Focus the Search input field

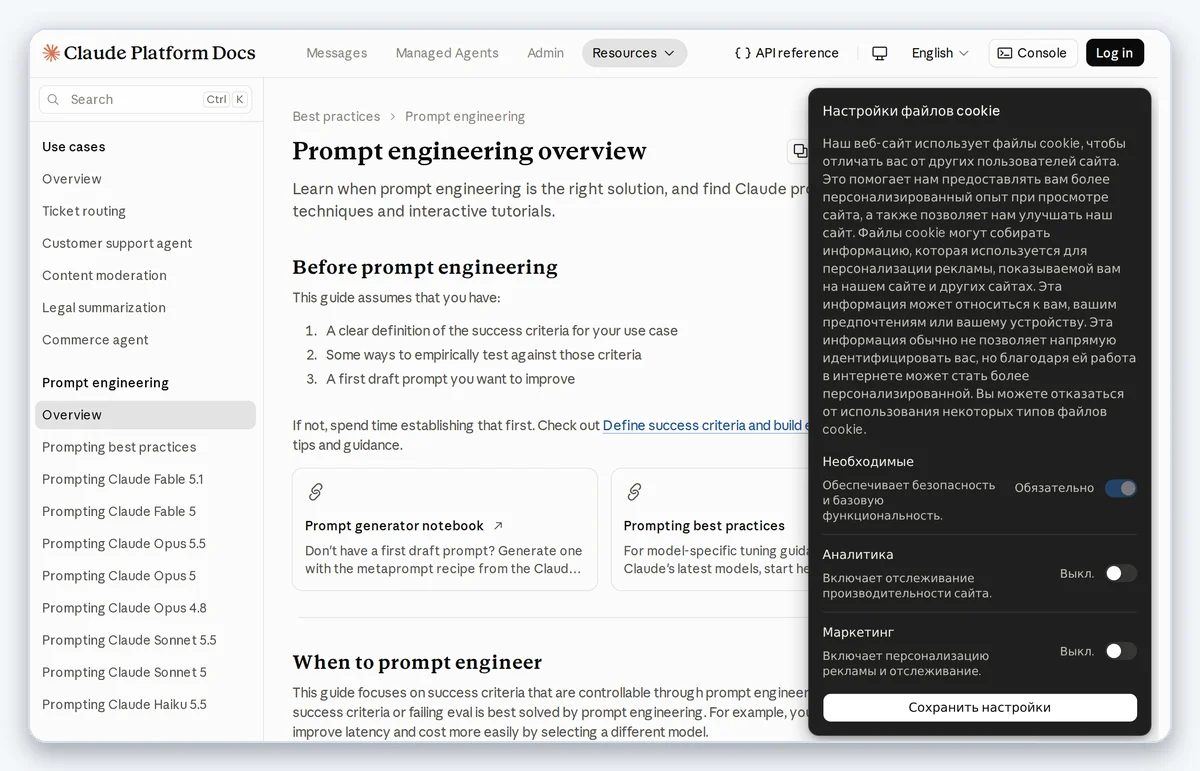tap(146, 100)
